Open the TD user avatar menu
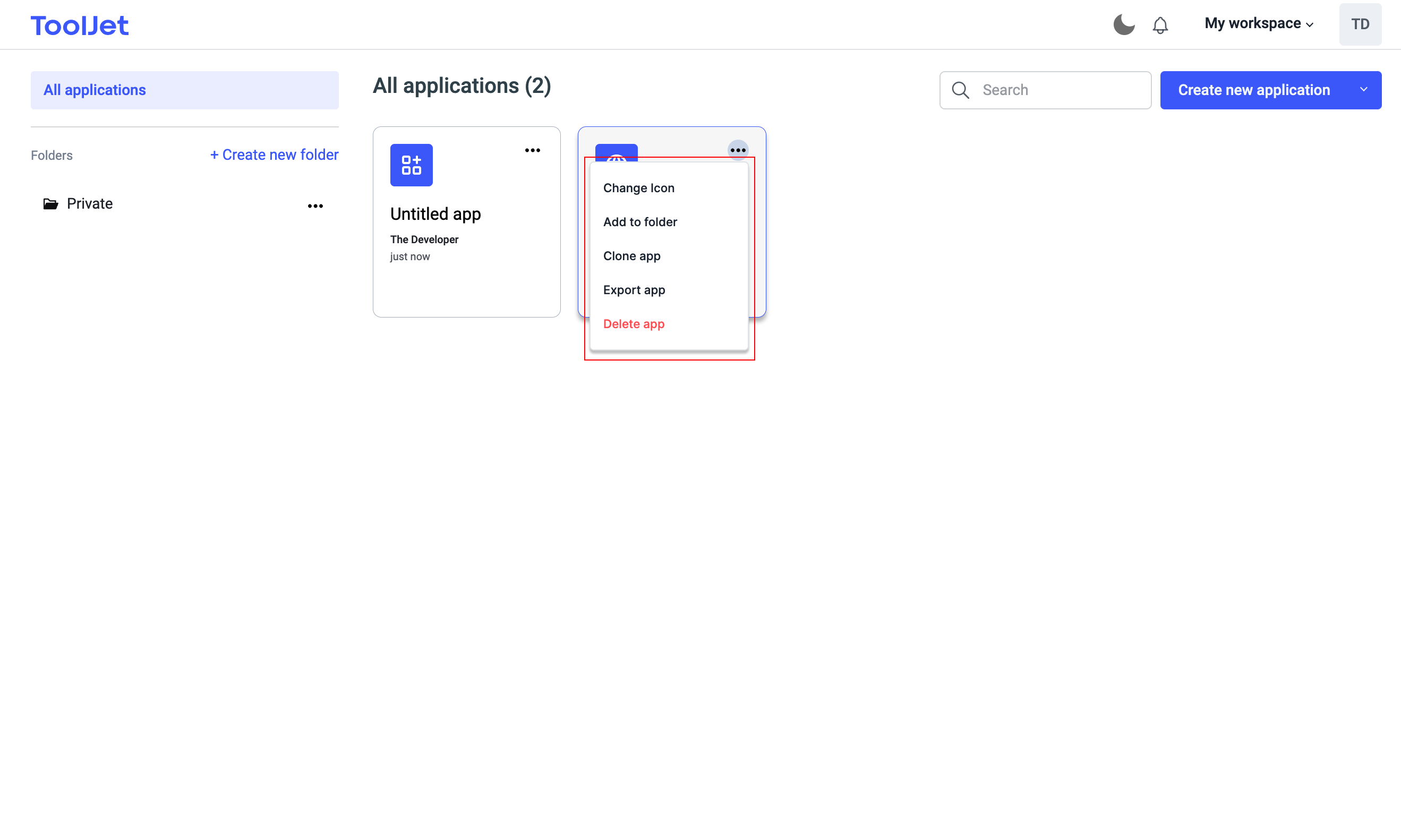The height and width of the screenshot is (840, 1401). pyautogui.click(x=1360, y=24)
